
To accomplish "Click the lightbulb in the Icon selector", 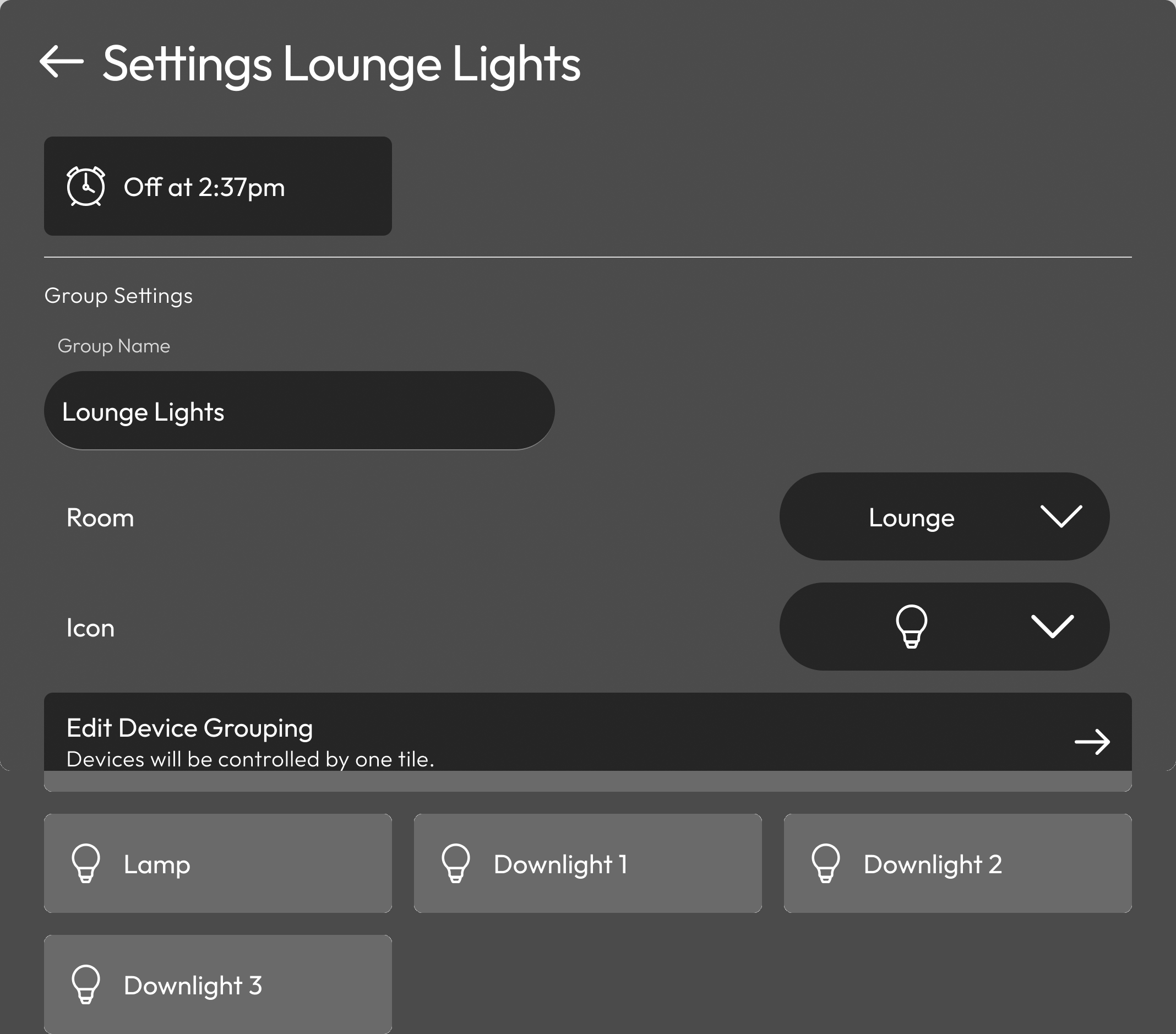I will point(911,626).
